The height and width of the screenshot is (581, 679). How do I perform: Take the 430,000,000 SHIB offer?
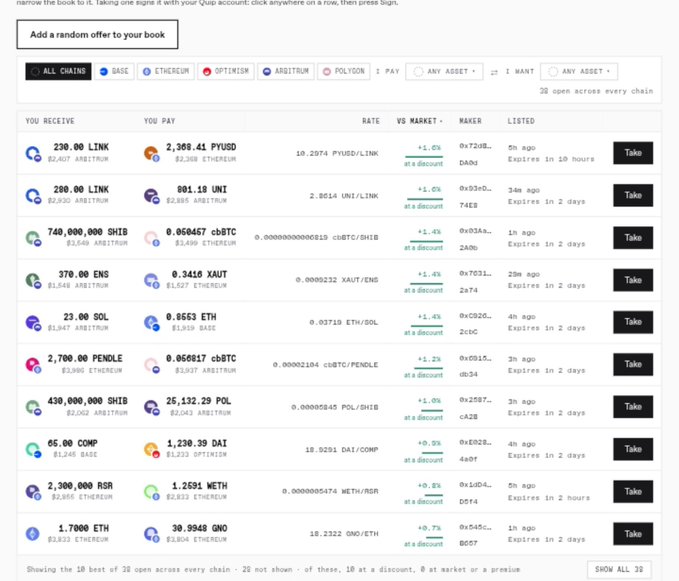coord(633,407)
